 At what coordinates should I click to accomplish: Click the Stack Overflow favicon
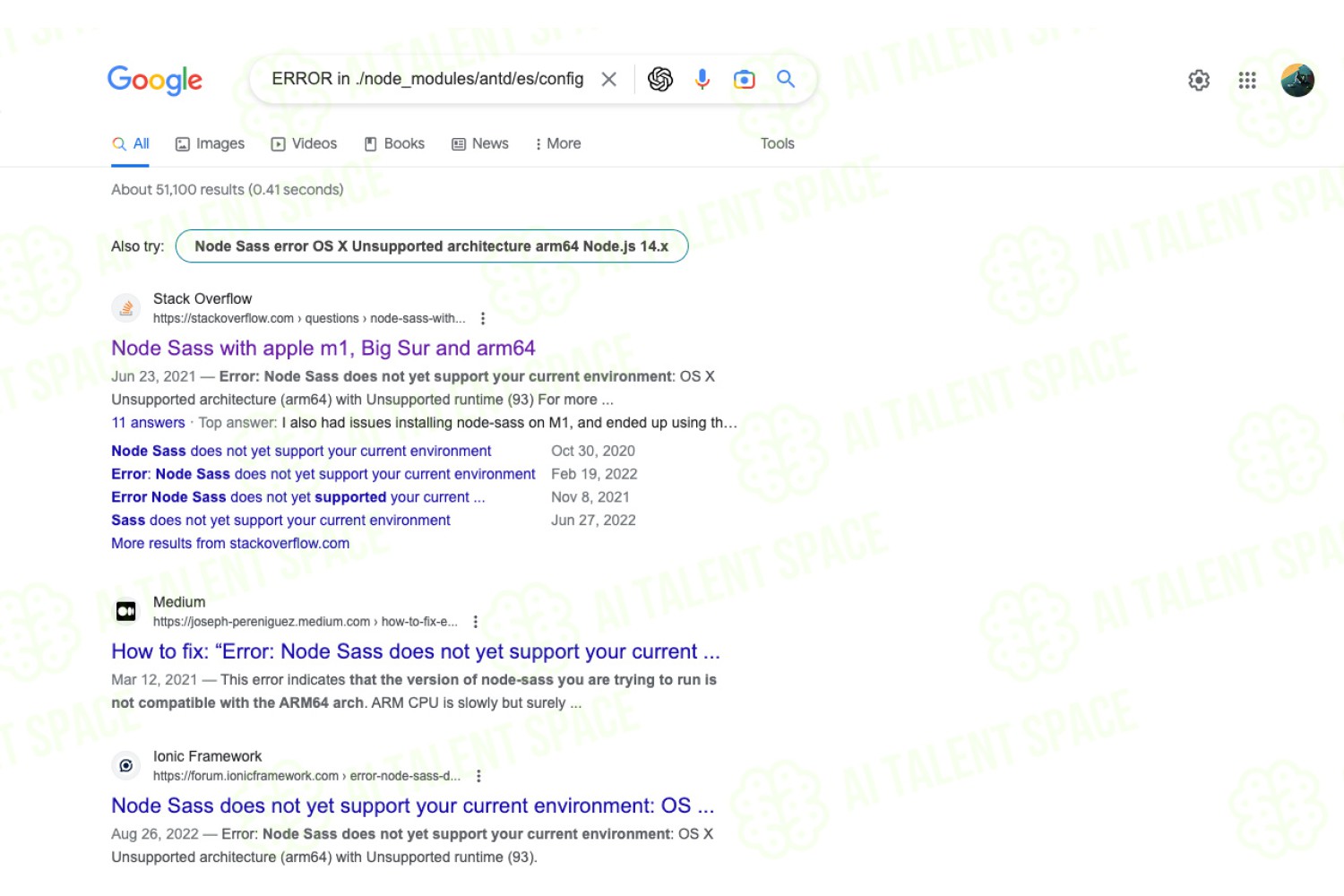[x=126, y=308]
